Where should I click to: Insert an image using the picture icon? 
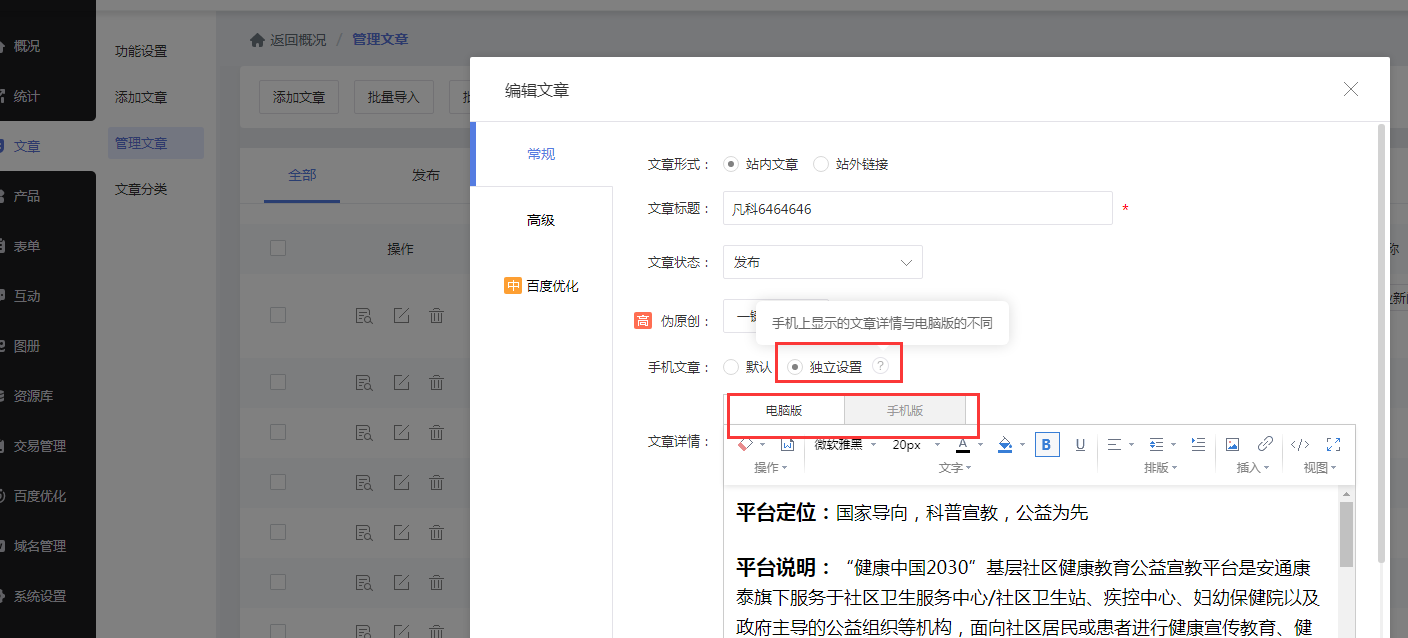[1232, 444]
